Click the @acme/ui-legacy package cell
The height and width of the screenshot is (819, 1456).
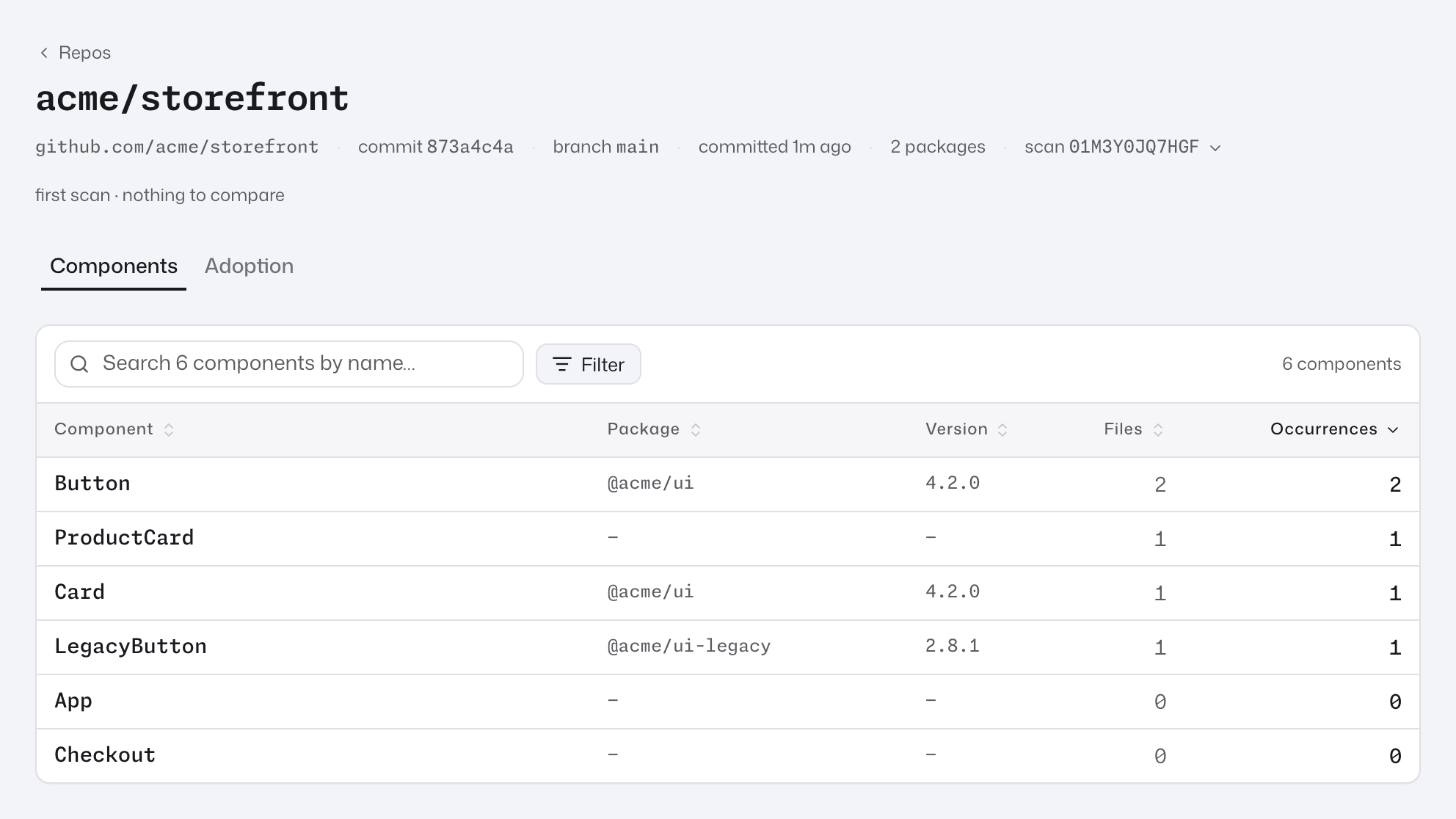point(689,646)
